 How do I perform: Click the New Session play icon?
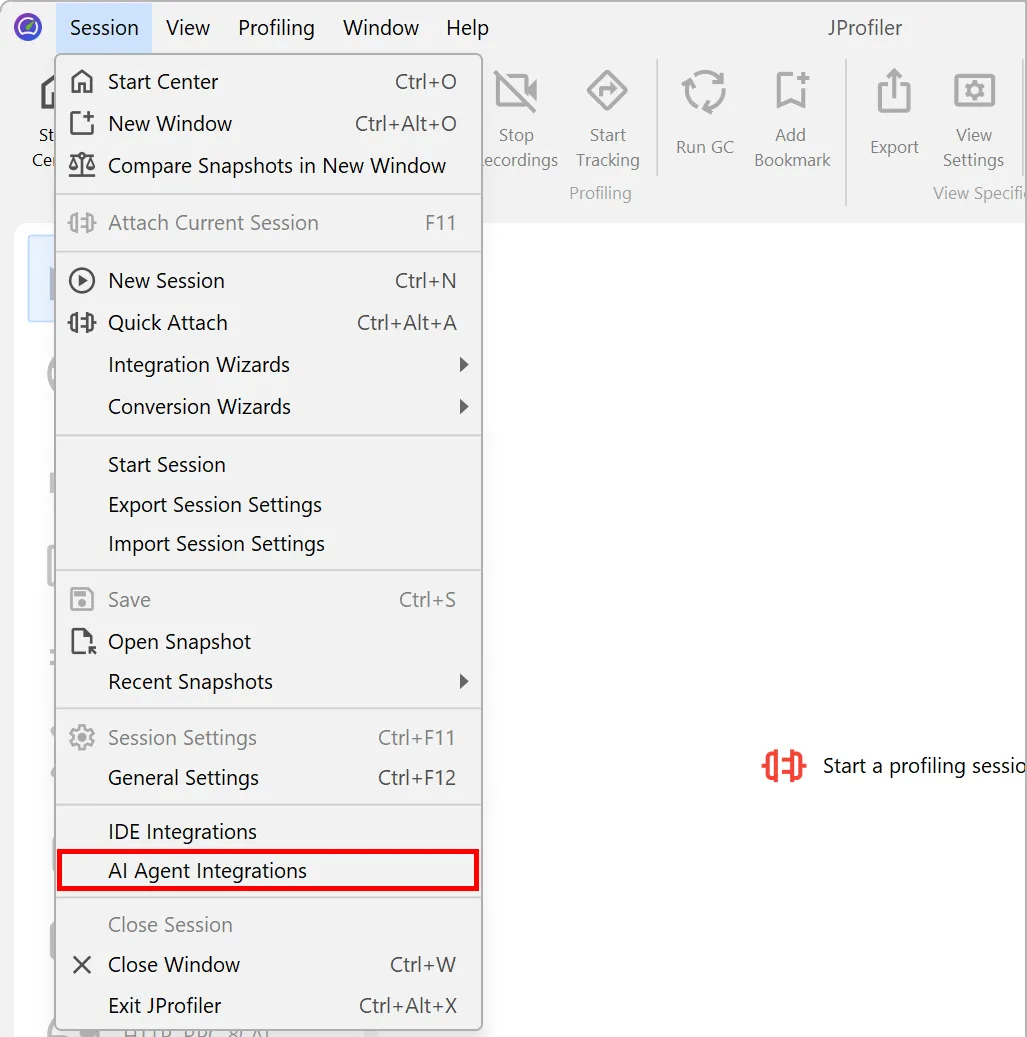pyautogui.click(x=82, y=280)
